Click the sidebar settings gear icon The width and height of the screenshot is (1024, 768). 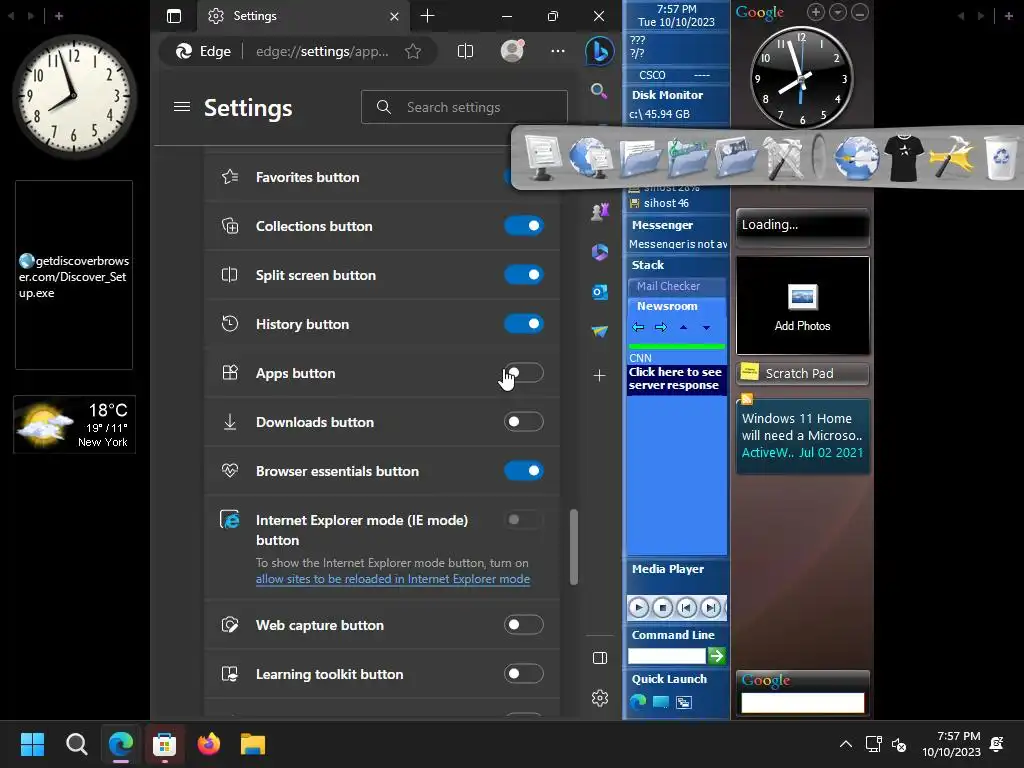(x=600, y=698)
